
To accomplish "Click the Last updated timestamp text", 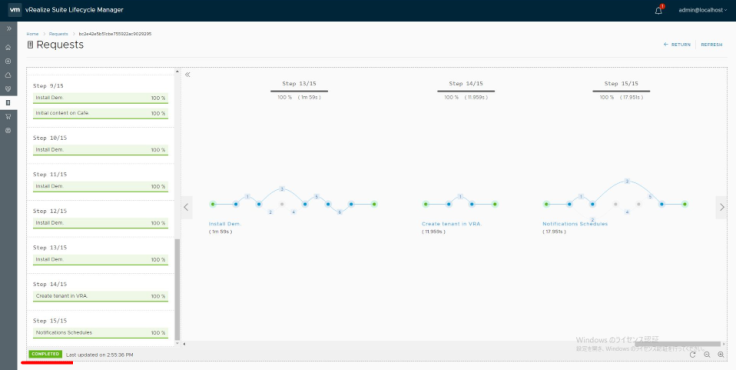I will tap(100, 355).
